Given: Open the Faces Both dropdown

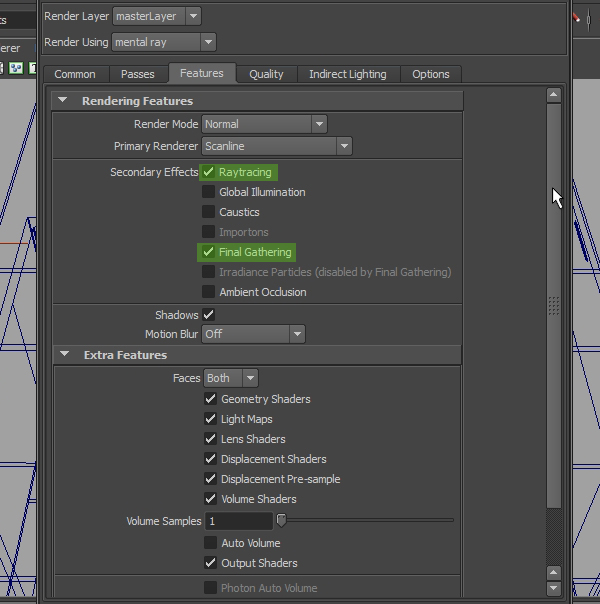Looking at the screenshot, I should 231,378.
